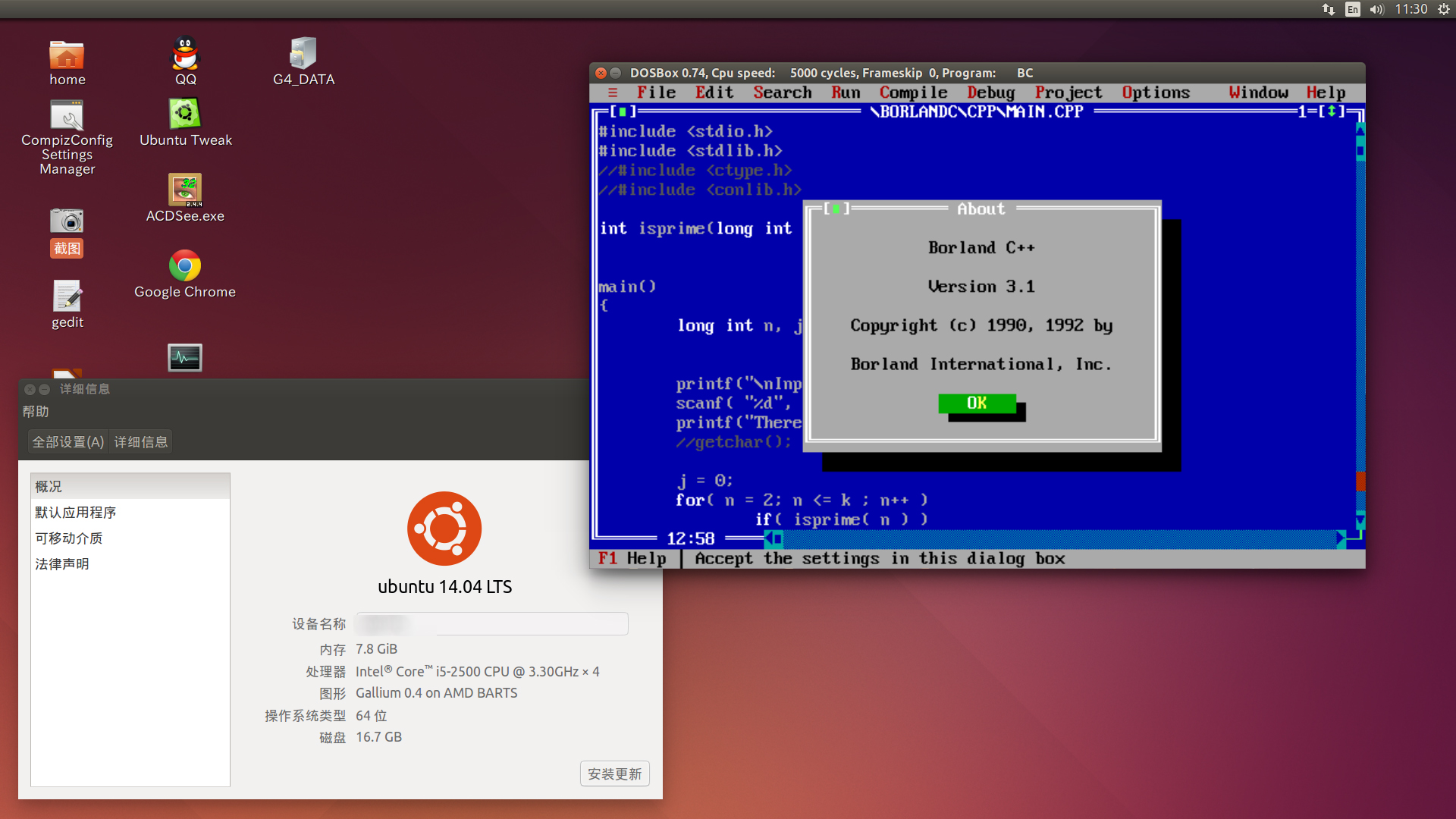Click the 11:30 clock in the top panel
This screenshot has width=1456, height=819.
1411,9
